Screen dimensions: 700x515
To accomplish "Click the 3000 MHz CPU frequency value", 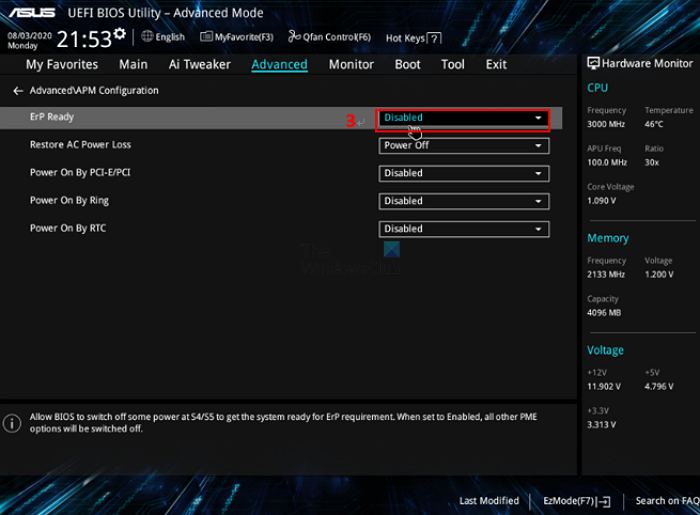I will pos(606,124).
